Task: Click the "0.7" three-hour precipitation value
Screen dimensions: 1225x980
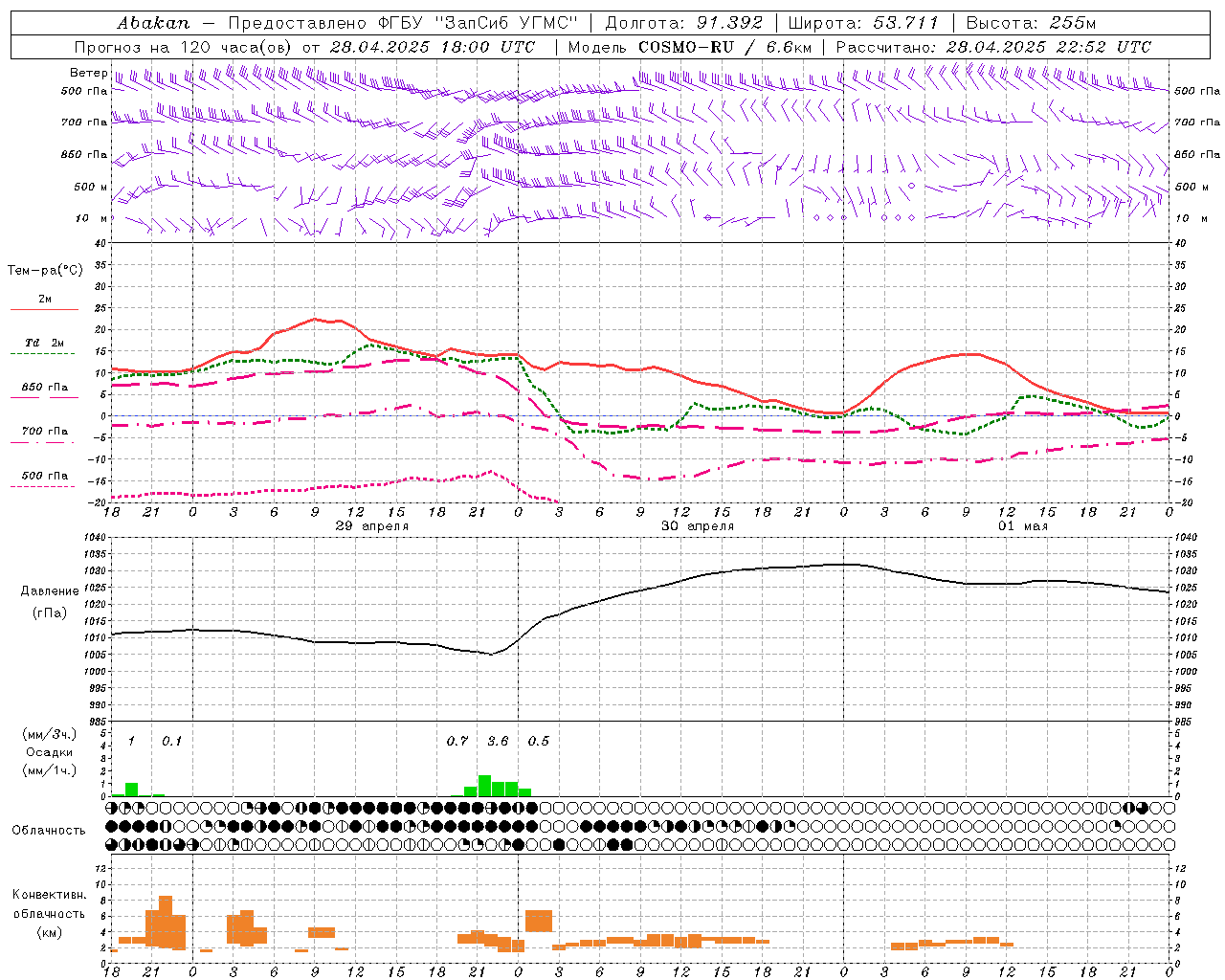Action: [x=457, y=741]
